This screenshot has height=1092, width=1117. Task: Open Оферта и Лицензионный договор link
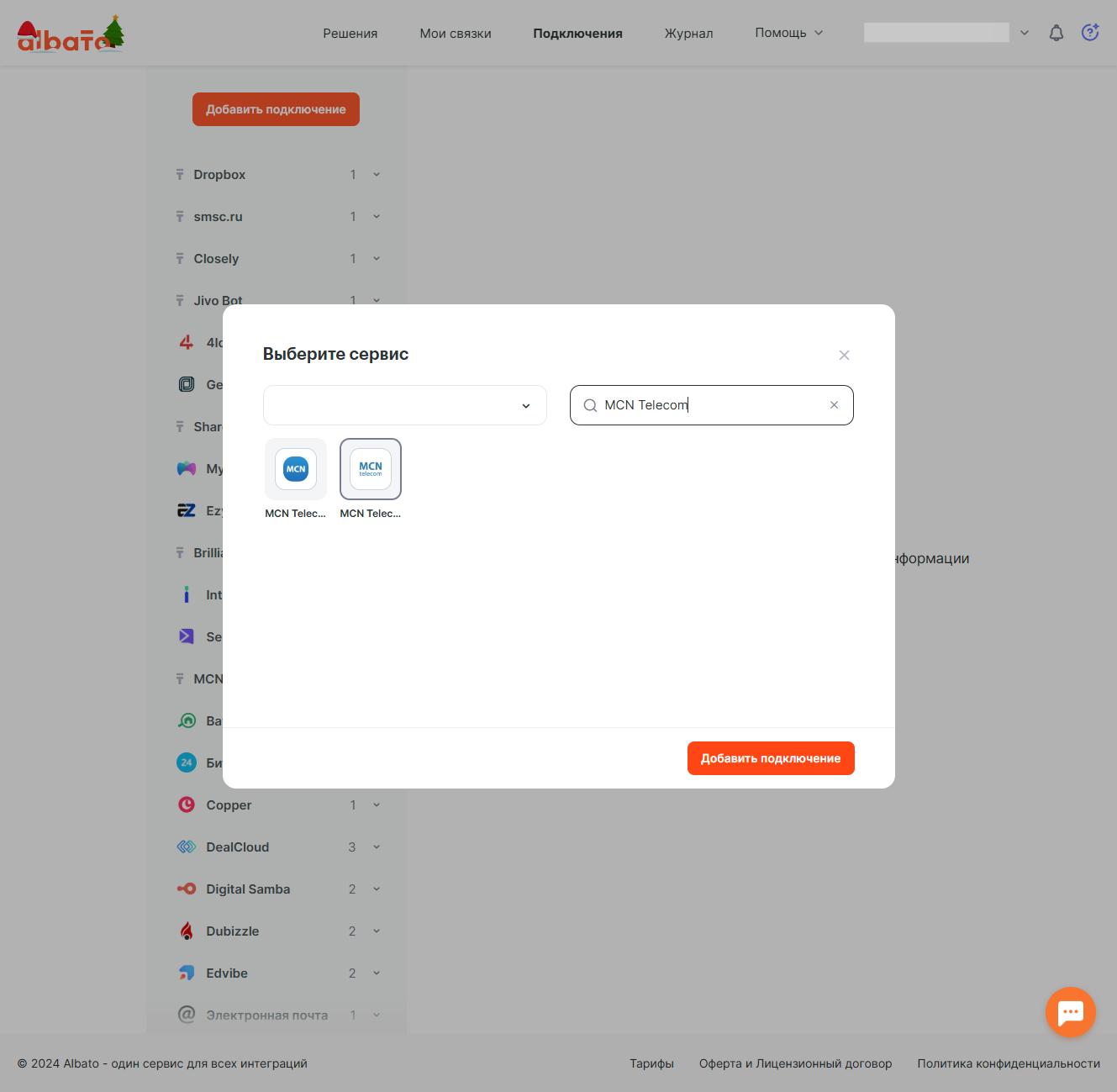(x=795, y=1063)
